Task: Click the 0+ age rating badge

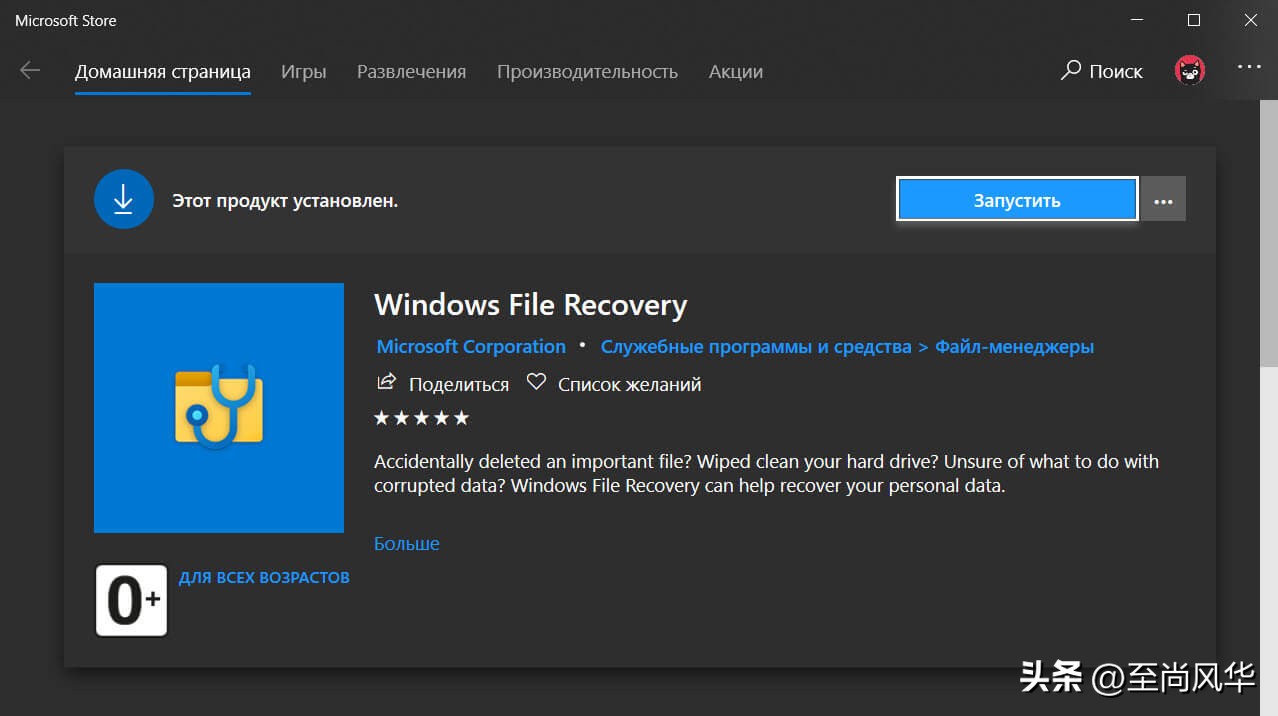Action: [132, 600]
